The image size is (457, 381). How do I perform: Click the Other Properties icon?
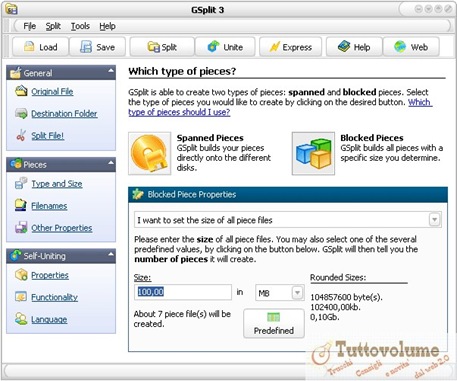(x=21, y=227)
